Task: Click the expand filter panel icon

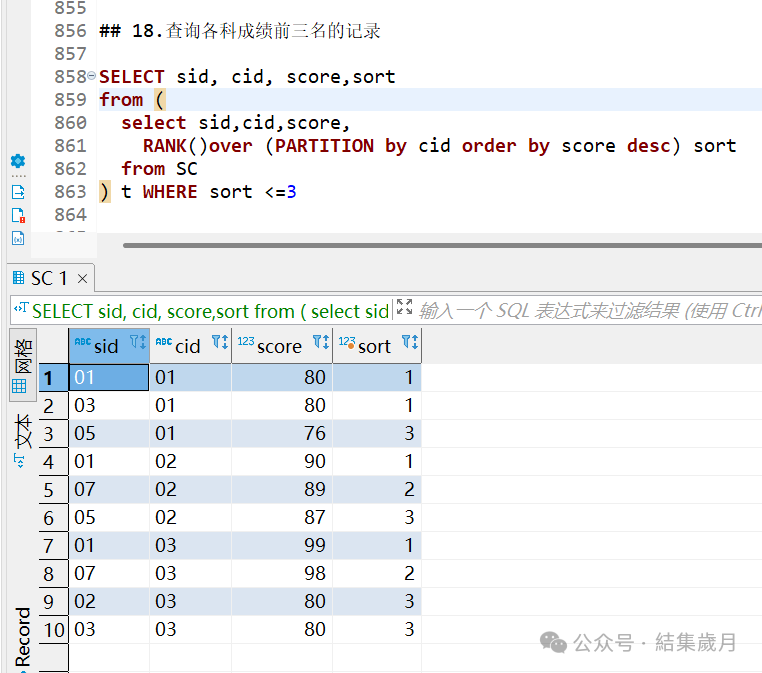Action: (x=404, y=307)
